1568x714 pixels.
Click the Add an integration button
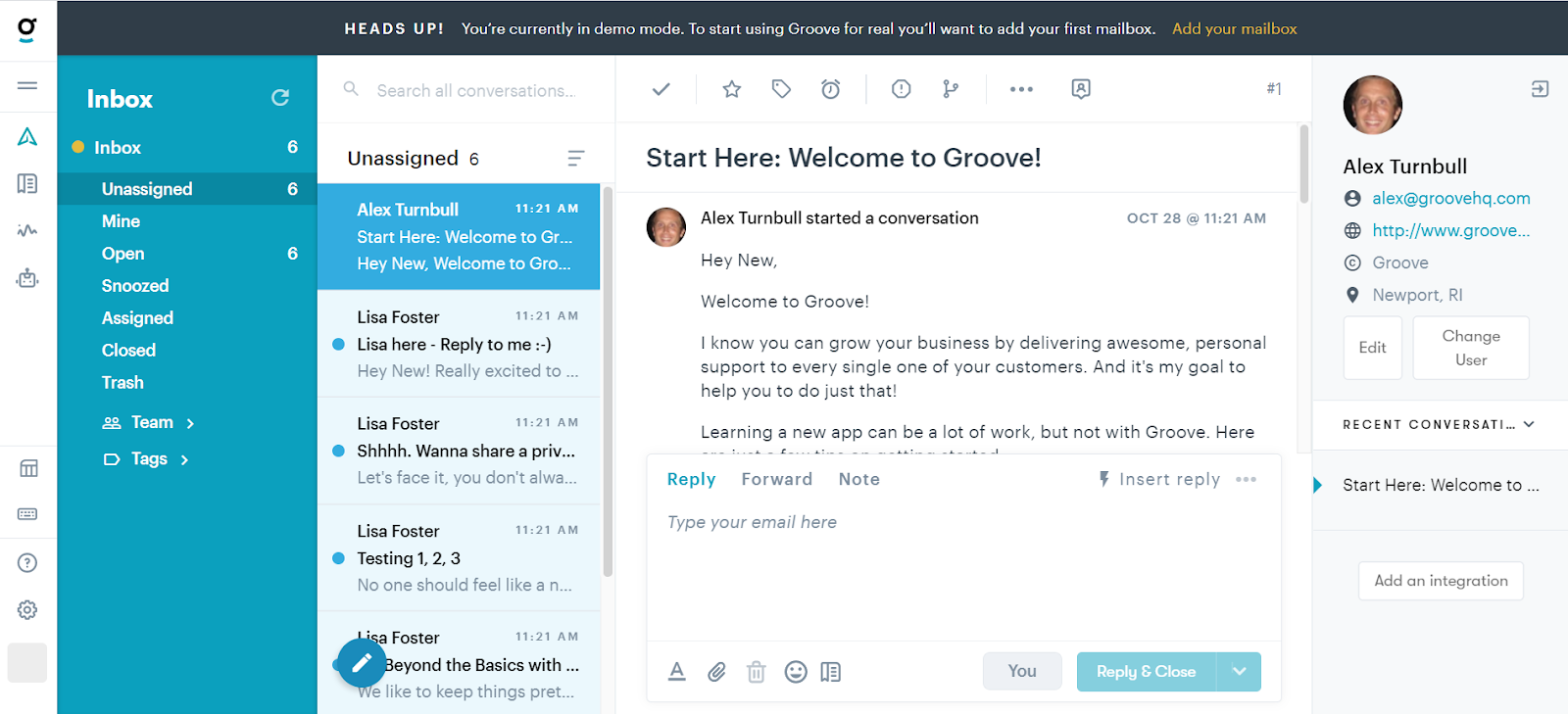pos(1441,581)
